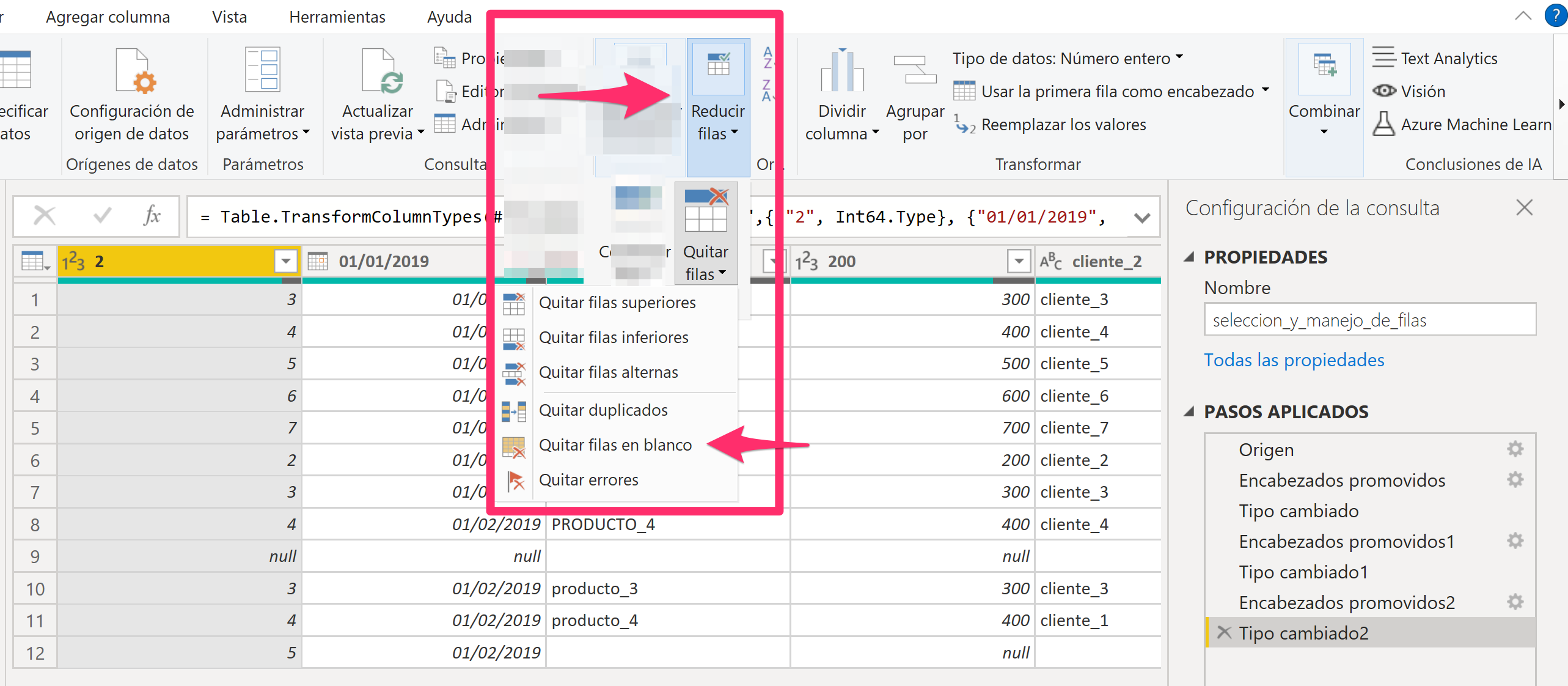Click the date type icon of column 01/01/2019
This screenshot has height=686, width=1568.
click(318, 262)
